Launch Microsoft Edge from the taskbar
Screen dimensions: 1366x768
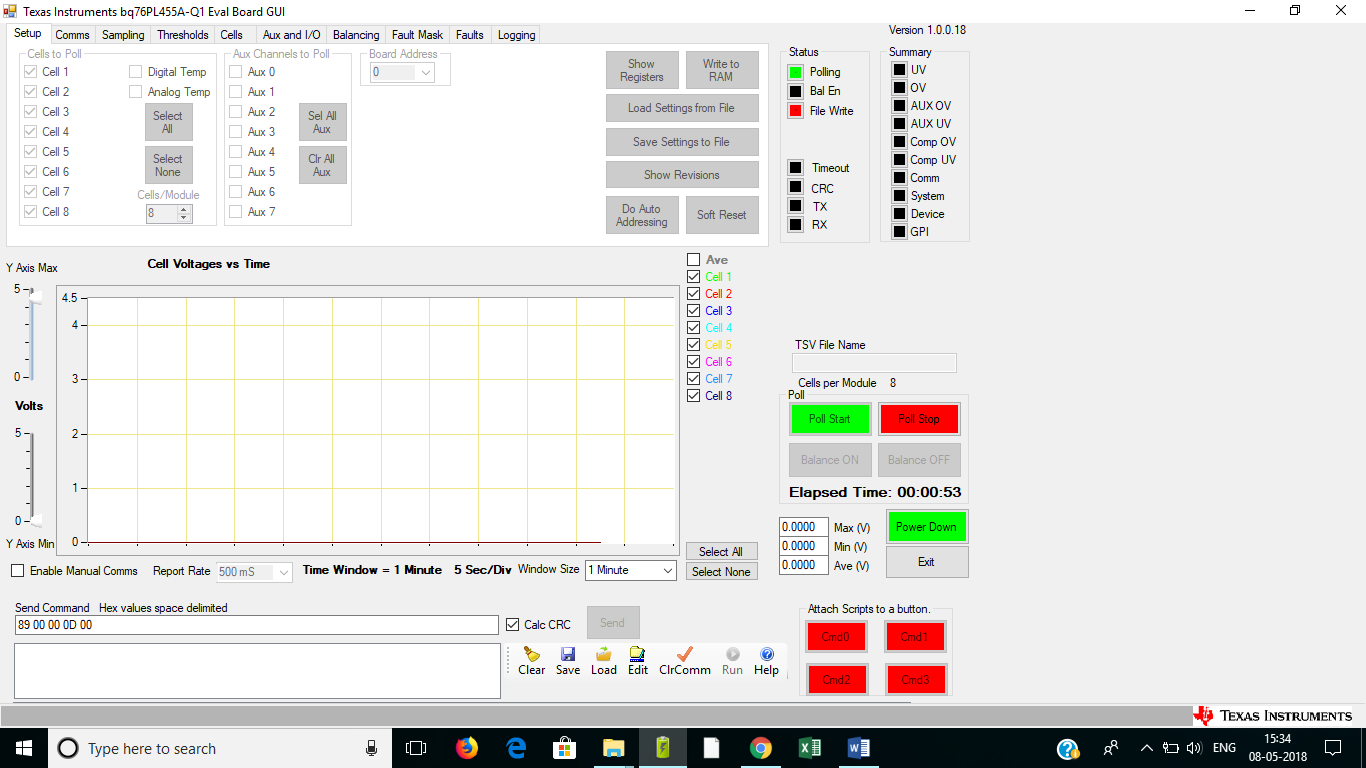516,748
